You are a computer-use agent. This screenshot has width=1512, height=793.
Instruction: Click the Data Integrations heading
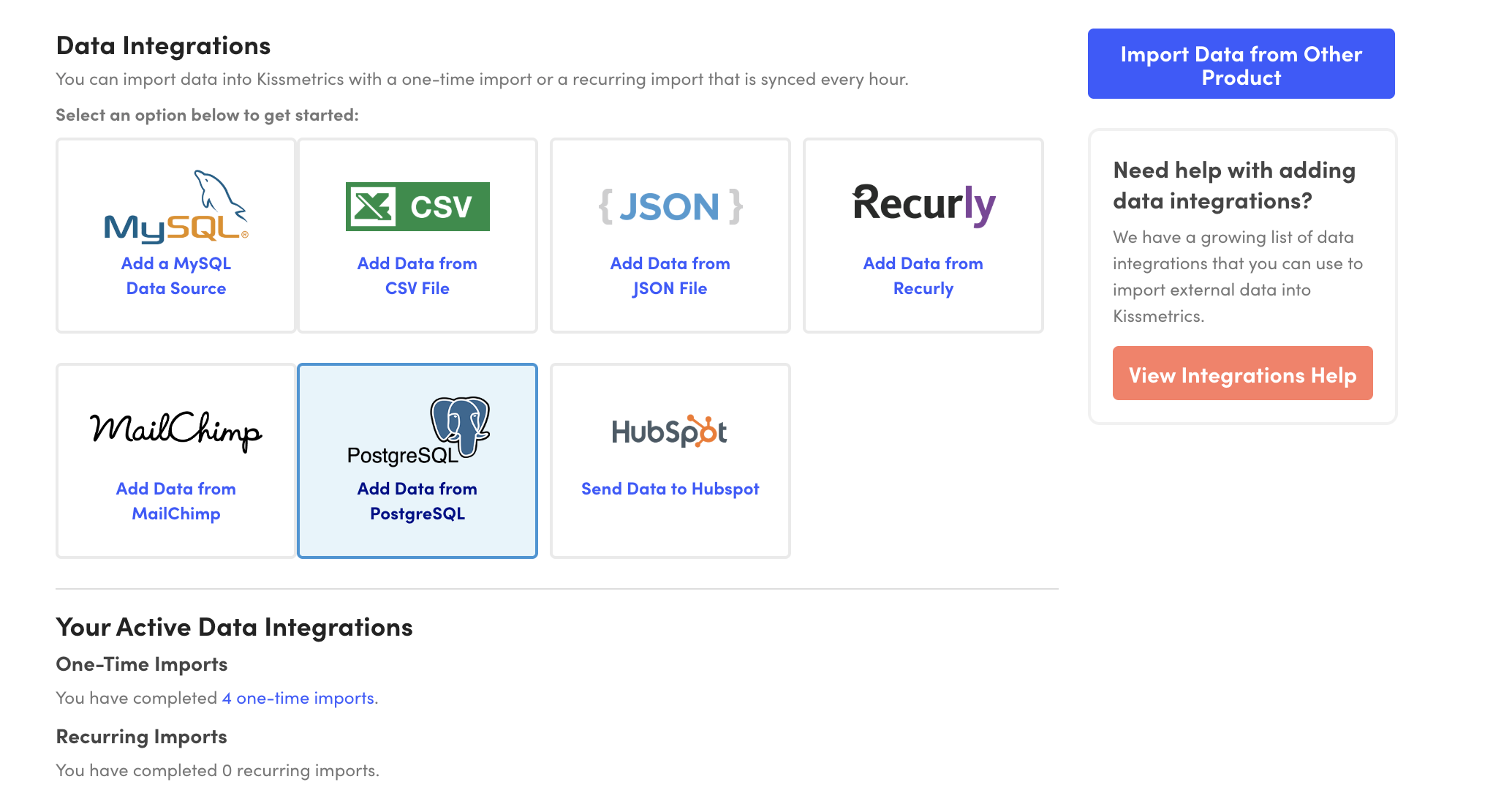coord(164,45)
